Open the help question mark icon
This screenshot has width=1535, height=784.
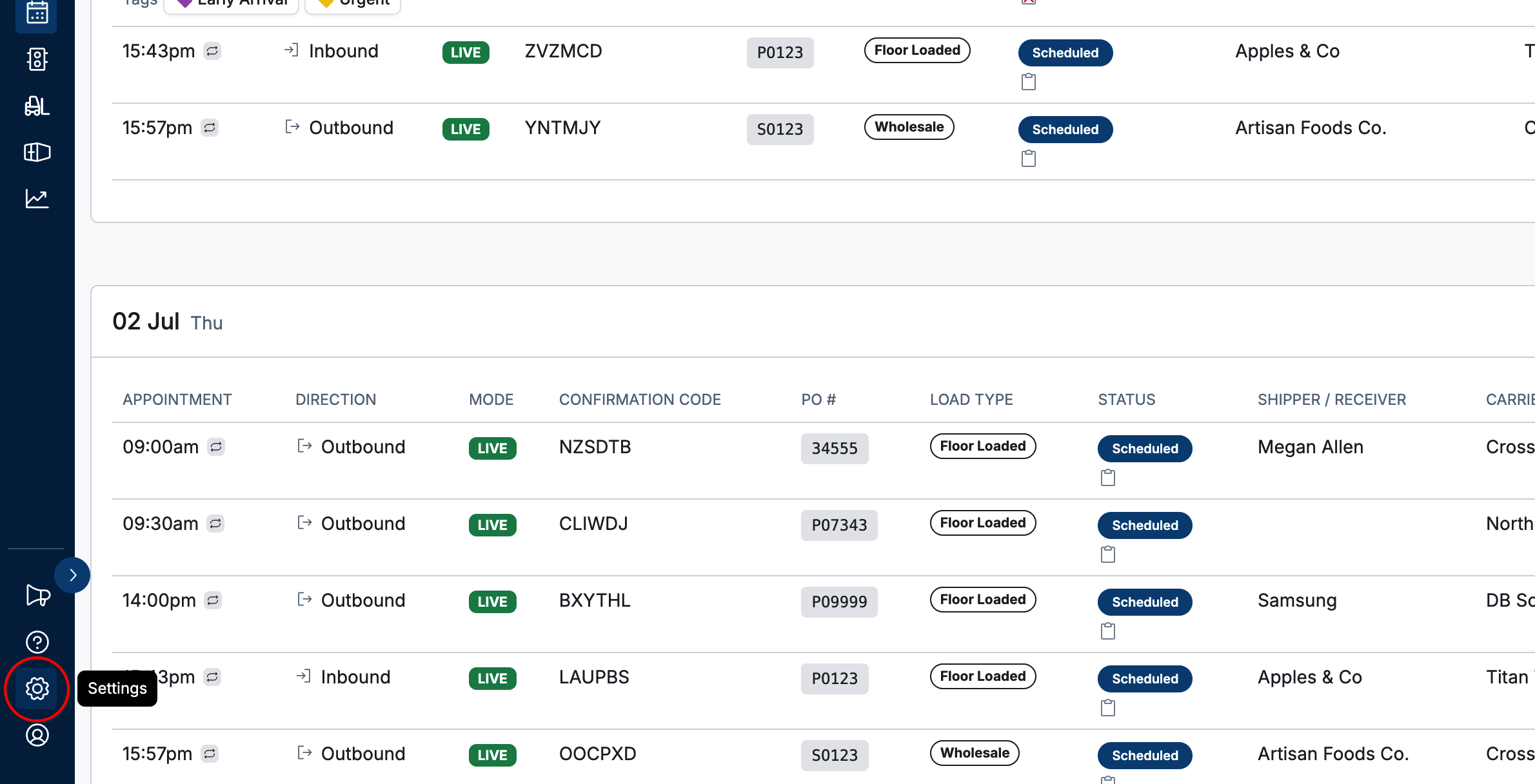37,642
